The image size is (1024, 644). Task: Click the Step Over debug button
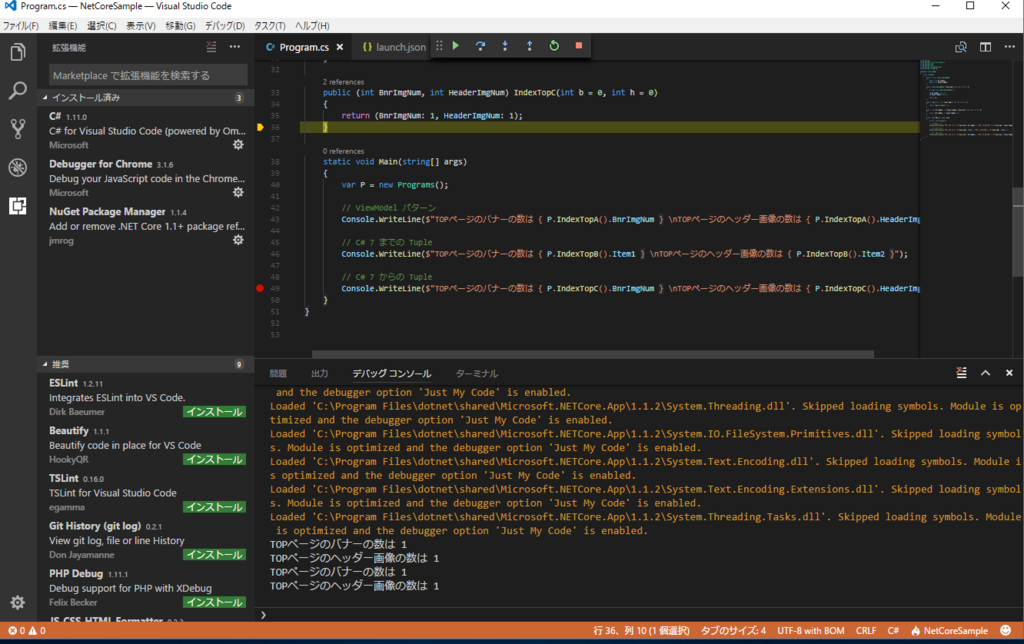[x=480, y=46]
